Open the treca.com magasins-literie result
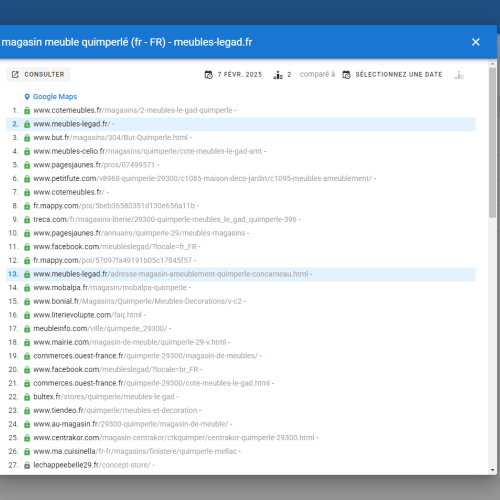 pos(165,219)
